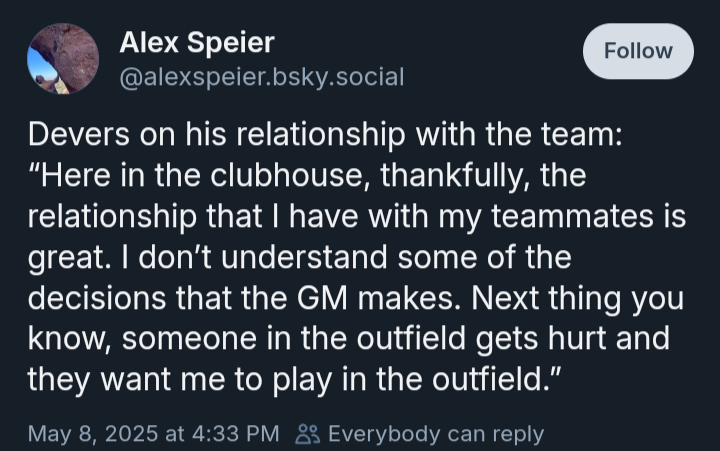Click the line "know, someone in the outfield gets hurt"
Screen dimensions: 720x451
[349, 339]
